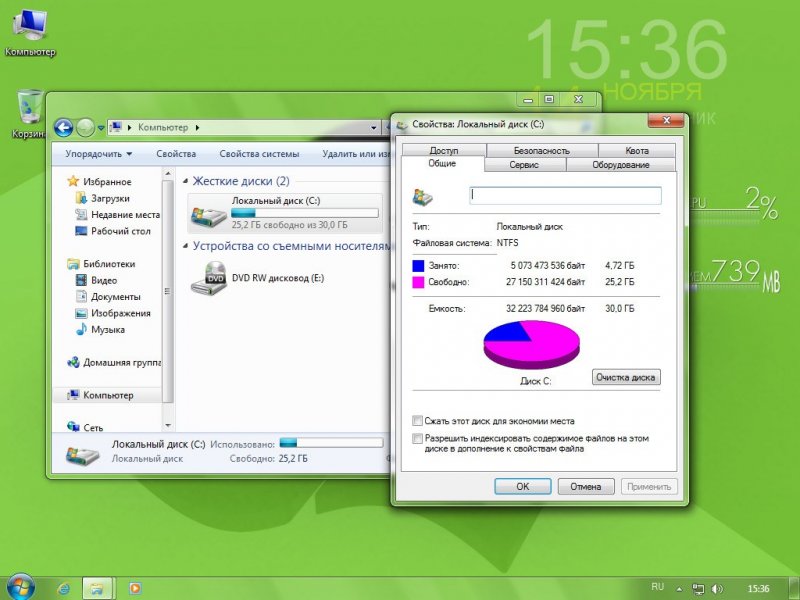Go forward in Explorer window
The width and height of the screenshot is (800, 600).
click(85, 128)
